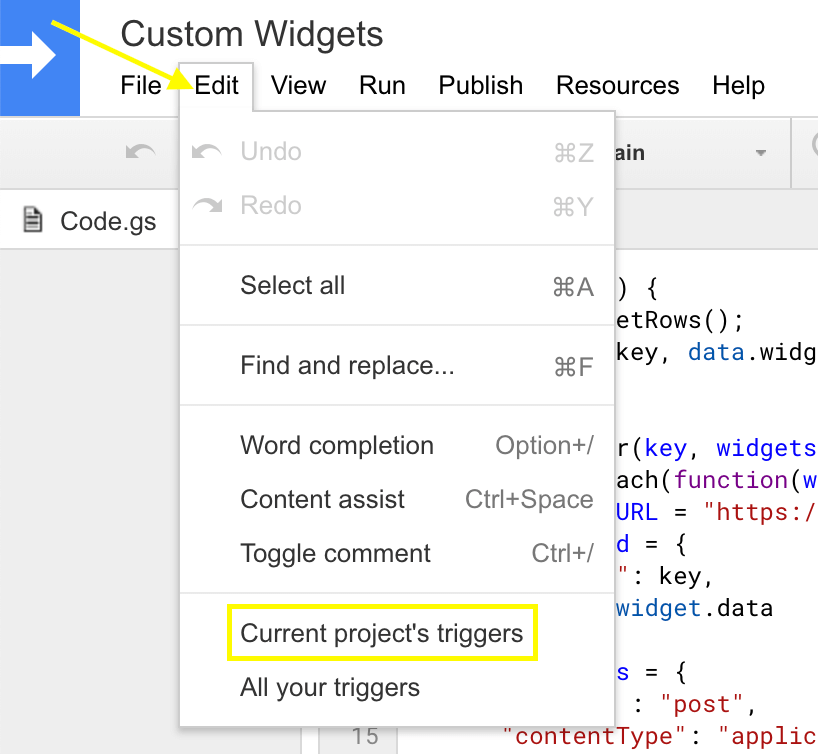818x754 pixels.
Task: Select Current project's triggers
Action: click(381, 633)
